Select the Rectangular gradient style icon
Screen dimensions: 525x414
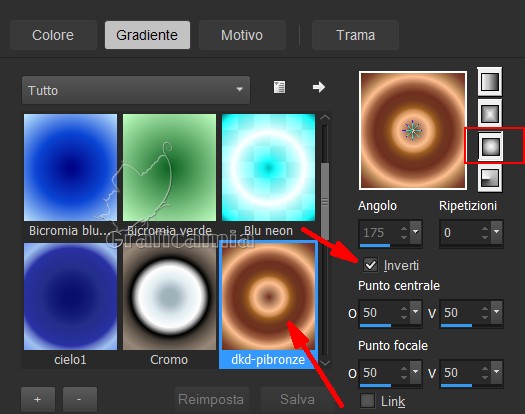click(x=490, y=114)
